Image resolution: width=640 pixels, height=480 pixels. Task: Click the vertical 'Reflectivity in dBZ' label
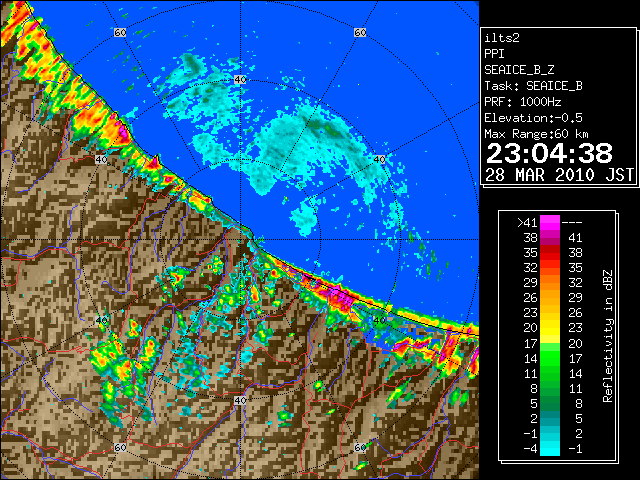pos(608,336)
